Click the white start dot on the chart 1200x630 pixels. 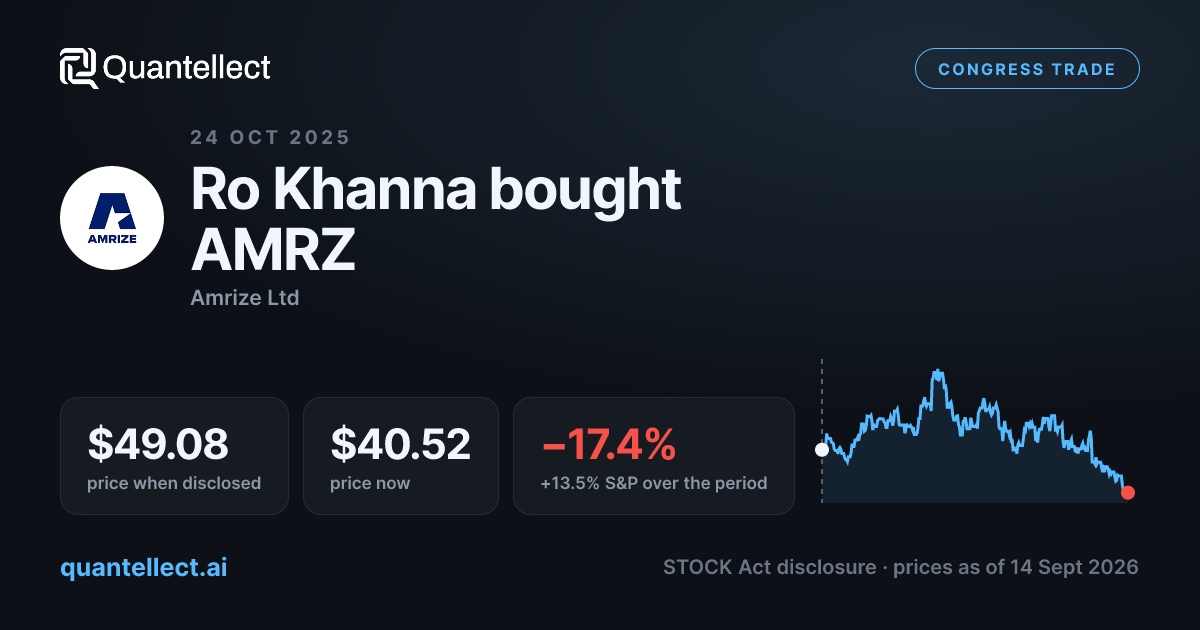pyautogui.click(x=822, y=450)
